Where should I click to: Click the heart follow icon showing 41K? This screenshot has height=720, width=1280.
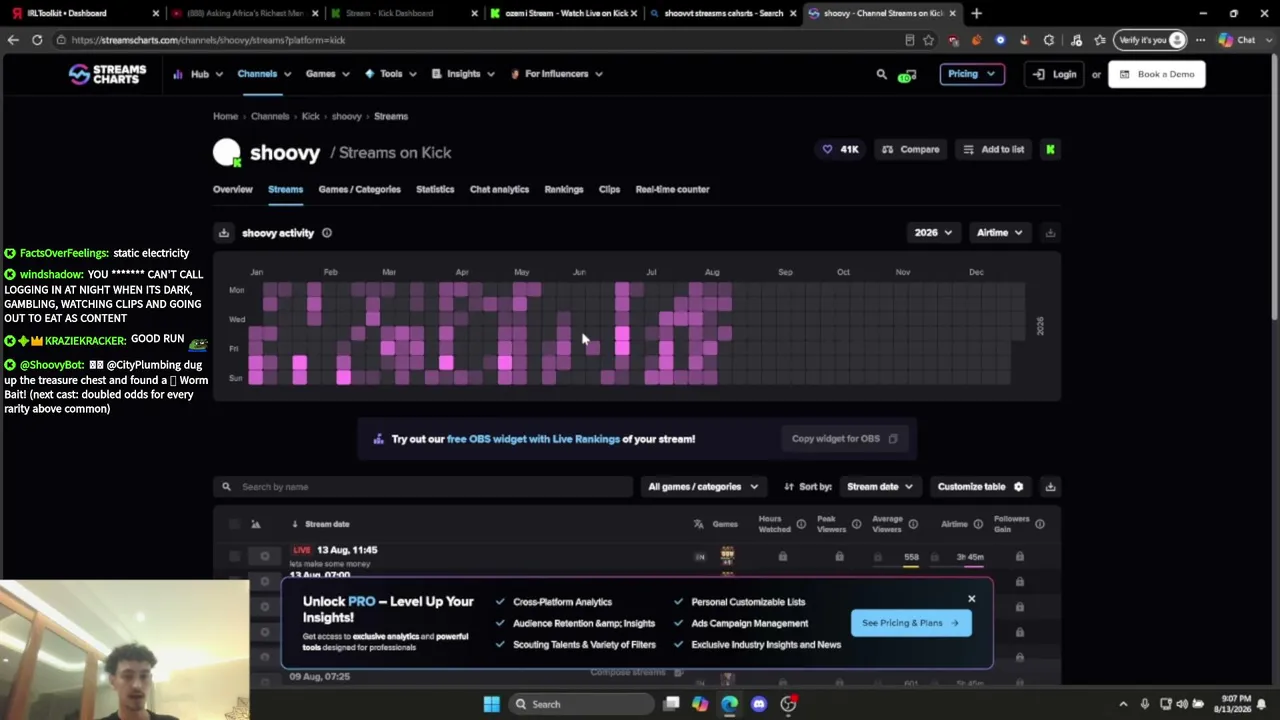[x=827, y=149]
